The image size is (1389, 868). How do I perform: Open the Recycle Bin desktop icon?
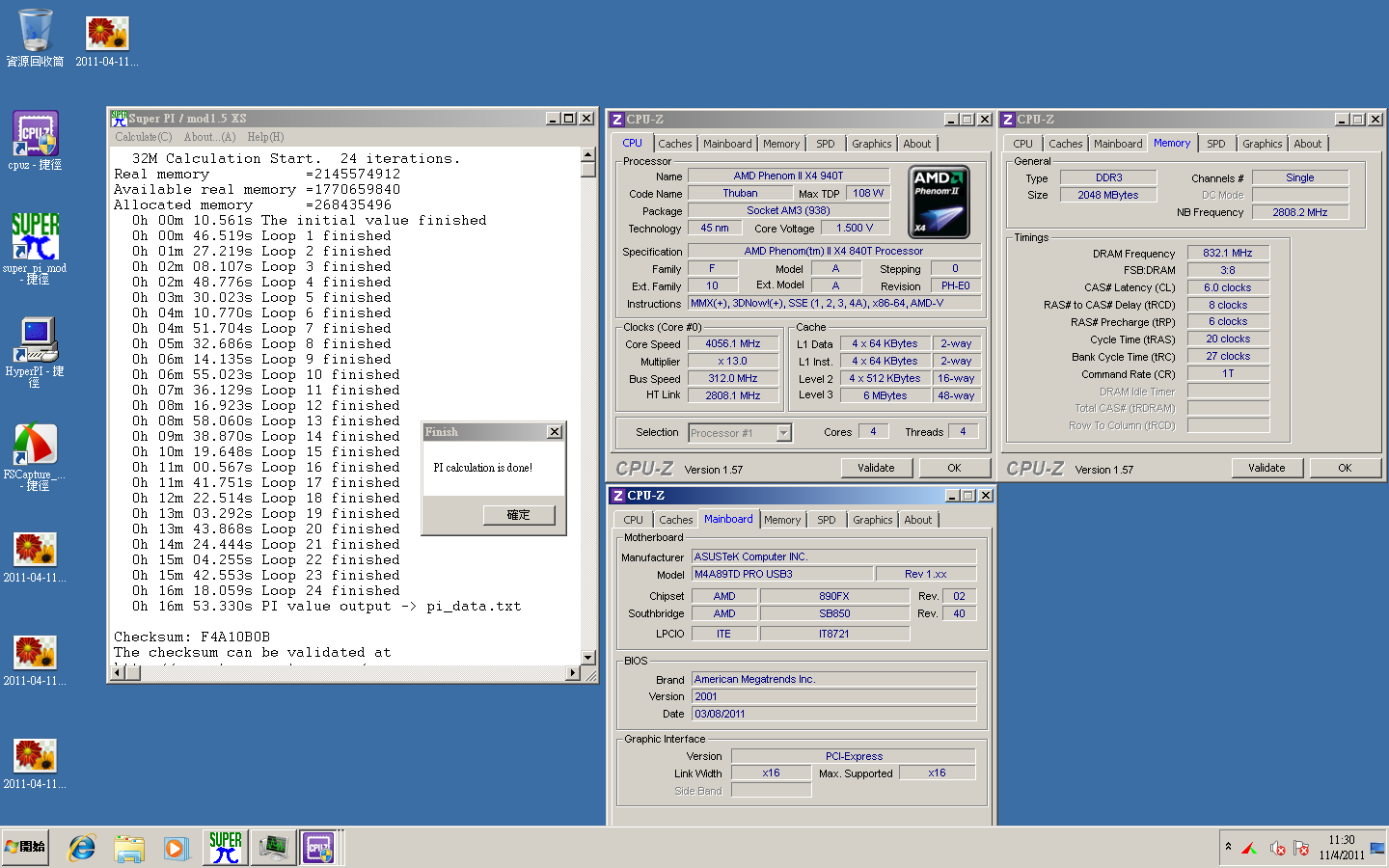click(36, 39)
